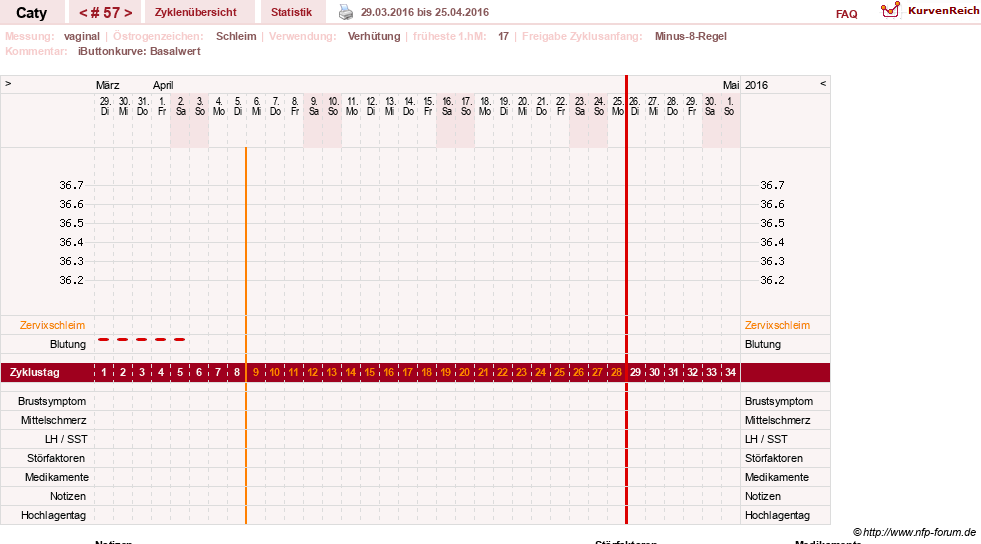Click the April month label
Screen dimensions: 981x544
tap(163, 85)
